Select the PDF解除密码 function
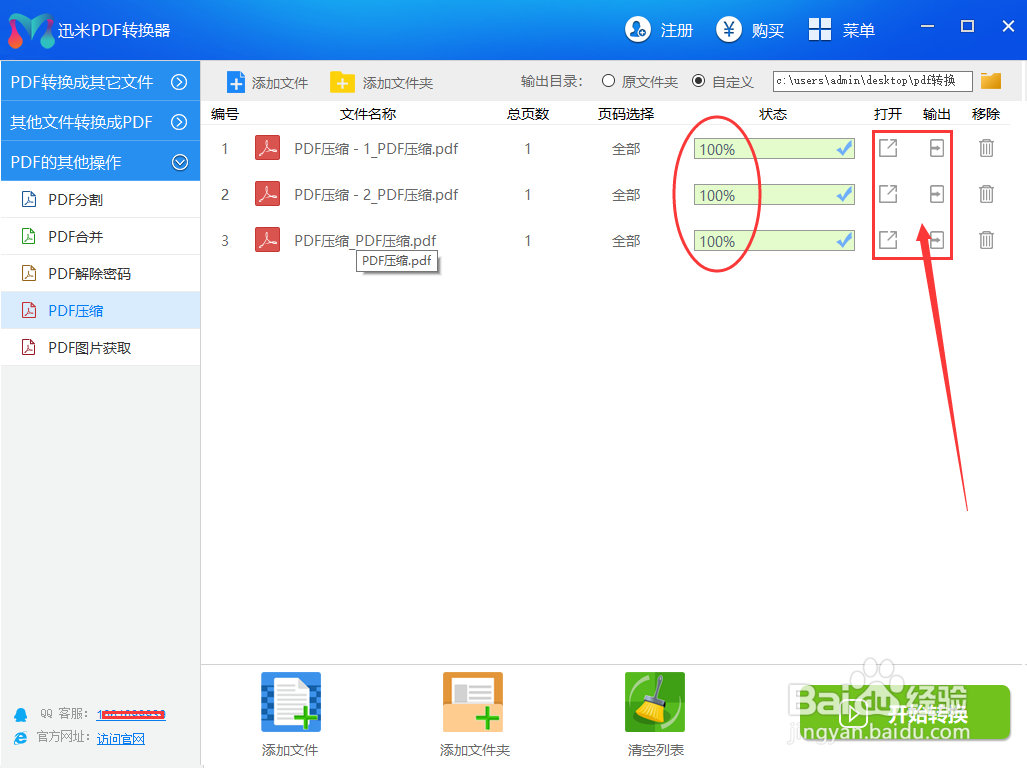Screen dimensions: 1027x768 pos(101,274)
